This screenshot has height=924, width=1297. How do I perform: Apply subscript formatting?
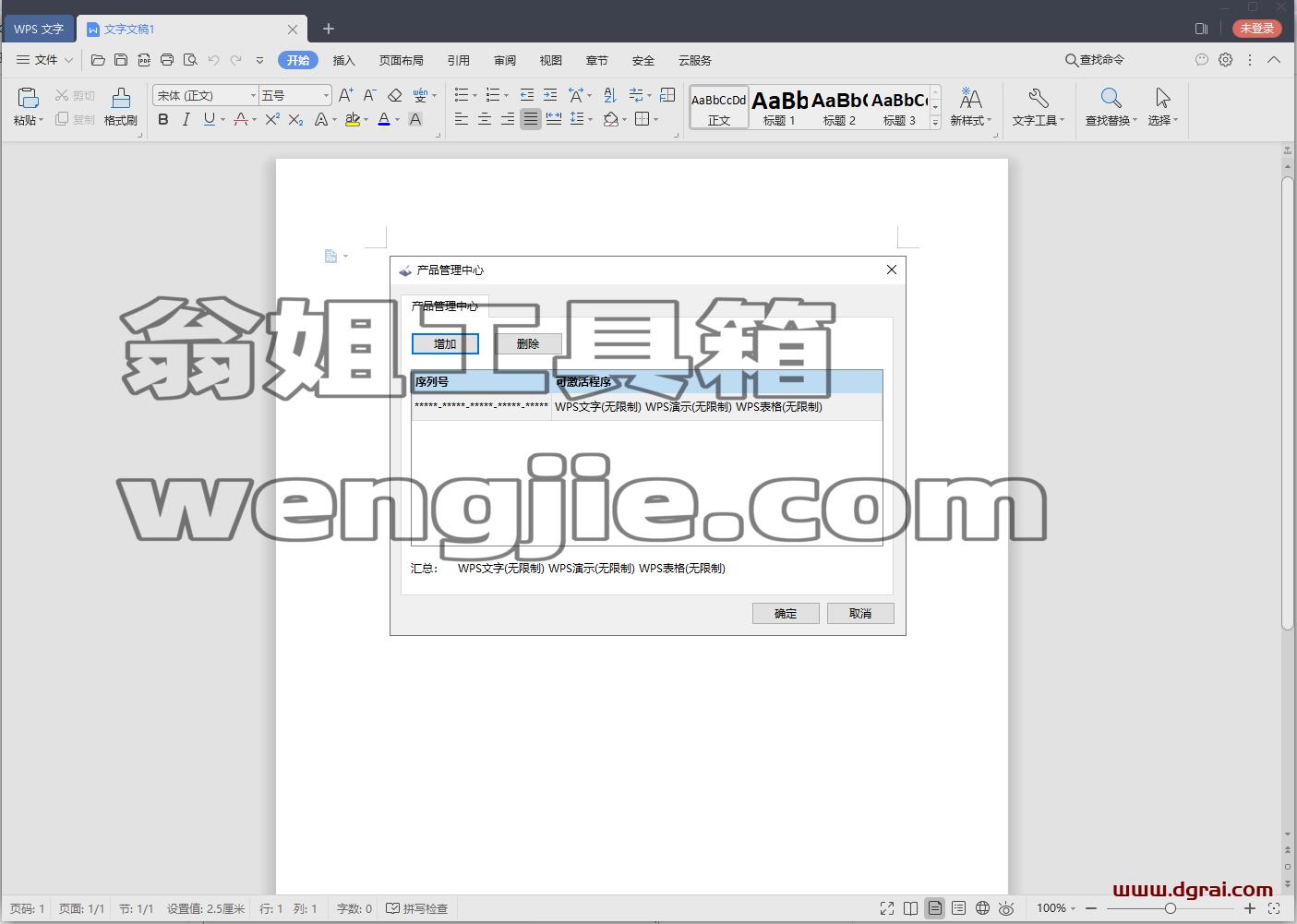click(x=295, y=119)
